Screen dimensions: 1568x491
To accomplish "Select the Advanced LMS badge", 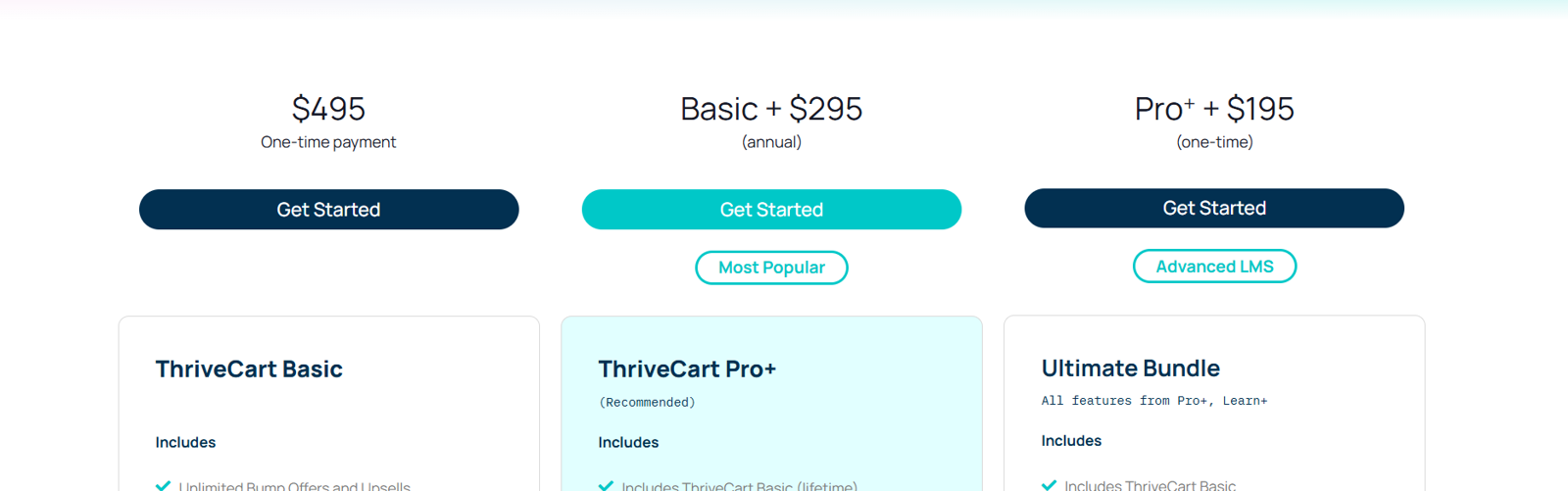I will 1214,267.
